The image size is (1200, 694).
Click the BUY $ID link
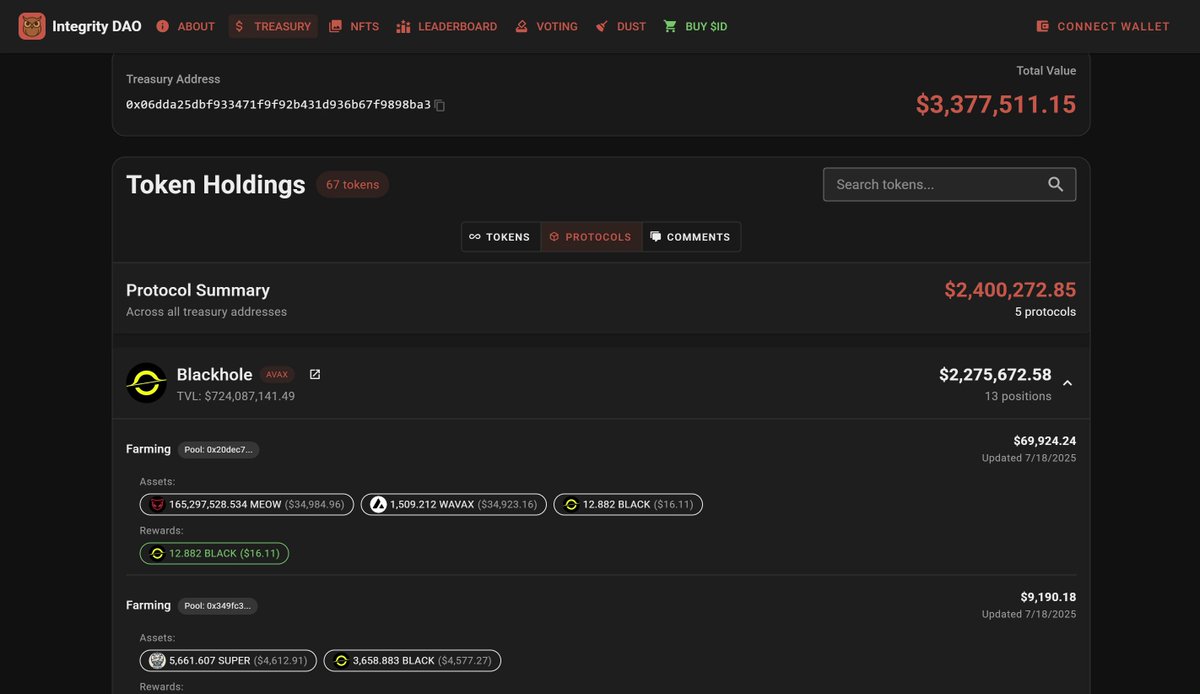point(695,26)
